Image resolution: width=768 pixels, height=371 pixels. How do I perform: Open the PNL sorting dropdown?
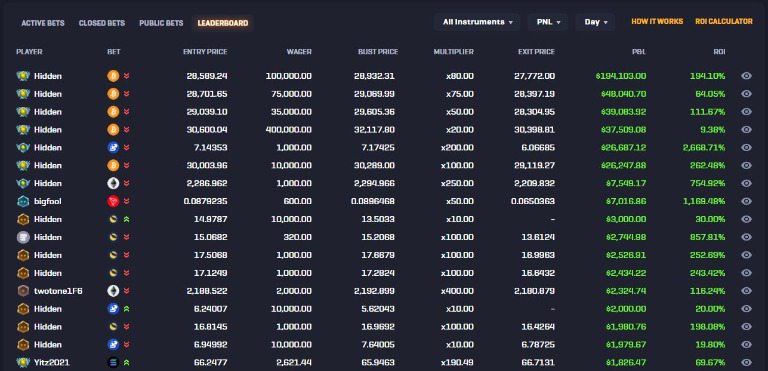(548, 22)
